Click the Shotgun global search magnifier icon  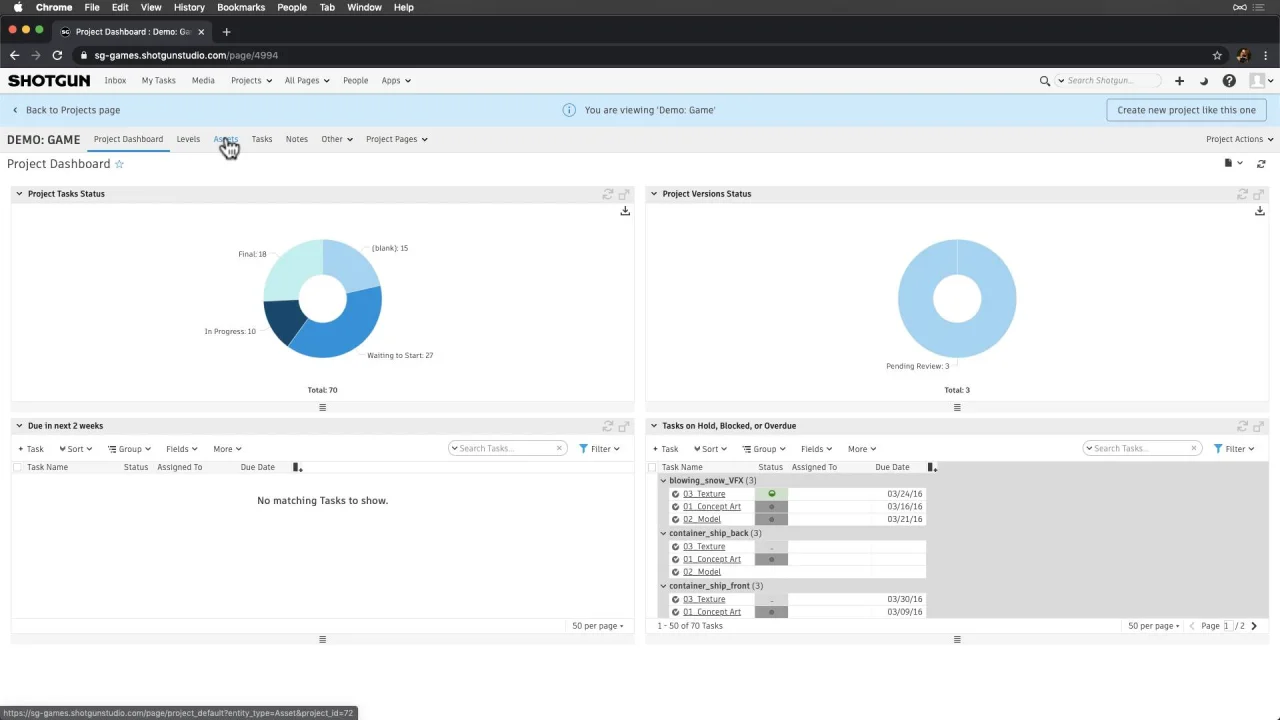1045,81
